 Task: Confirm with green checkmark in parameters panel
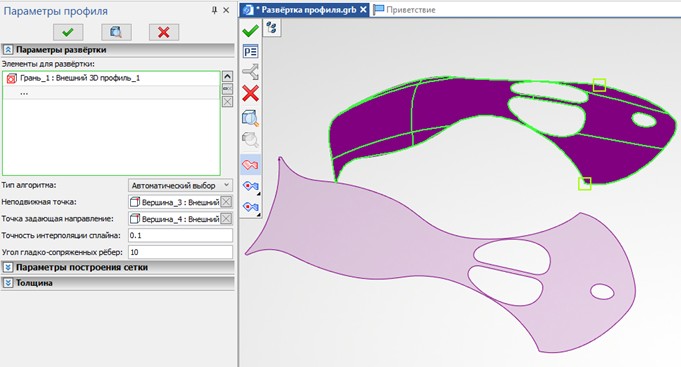68,32
